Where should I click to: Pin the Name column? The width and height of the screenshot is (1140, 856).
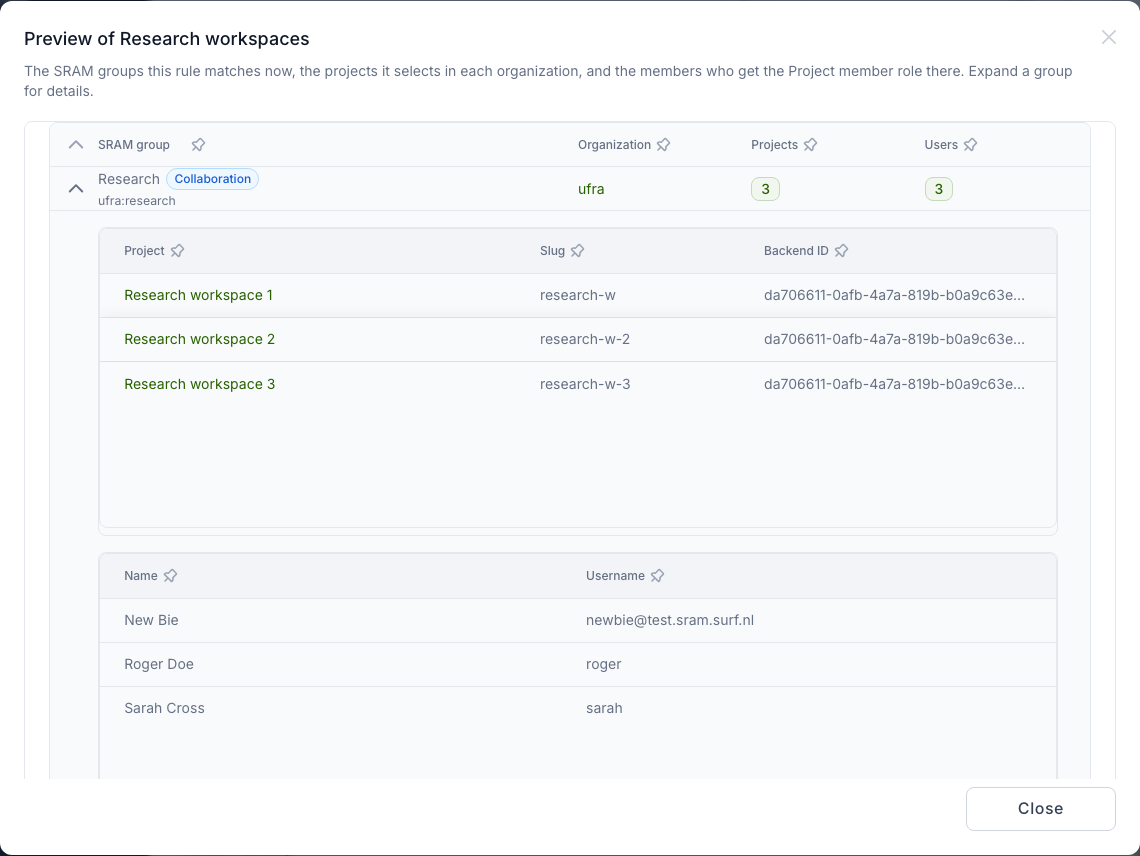point(170,576)
